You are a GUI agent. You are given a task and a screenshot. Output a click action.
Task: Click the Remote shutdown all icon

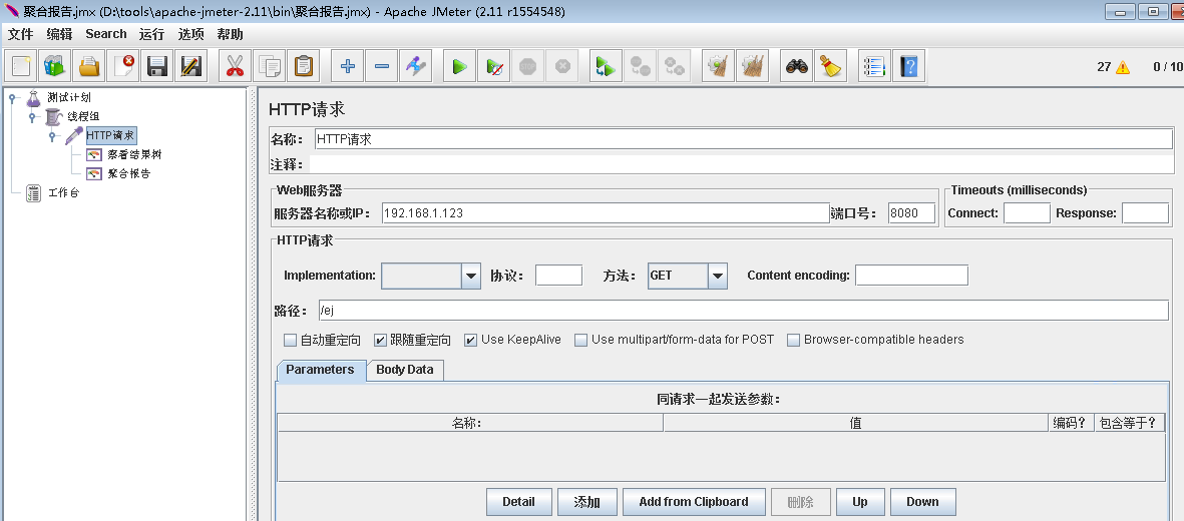click(674, 66)
